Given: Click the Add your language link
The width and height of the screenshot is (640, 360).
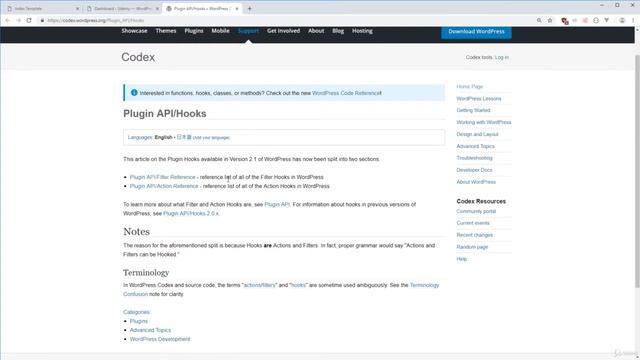Looking at the screenshot, I should (211, 138).
